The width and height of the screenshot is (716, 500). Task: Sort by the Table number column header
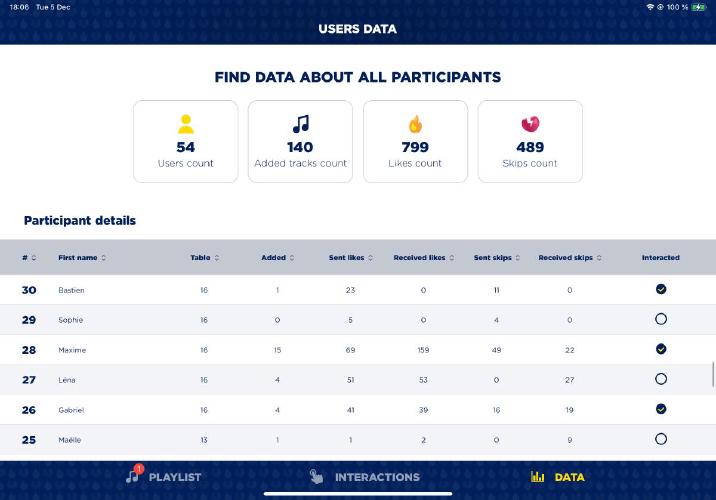[x=204, y=258]
